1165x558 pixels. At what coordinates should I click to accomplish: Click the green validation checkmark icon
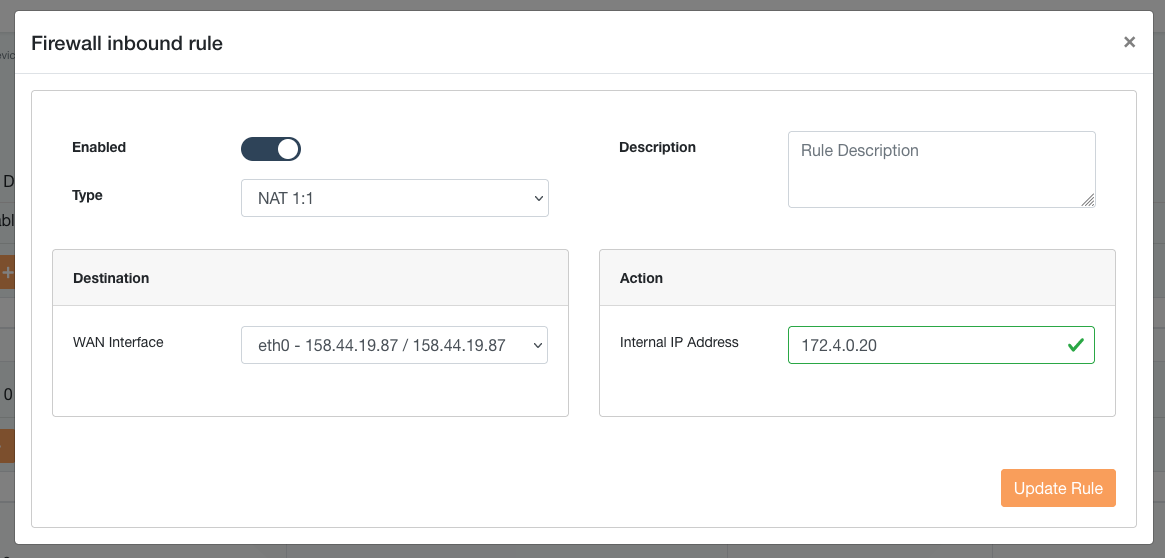[x=1076, y=345]
